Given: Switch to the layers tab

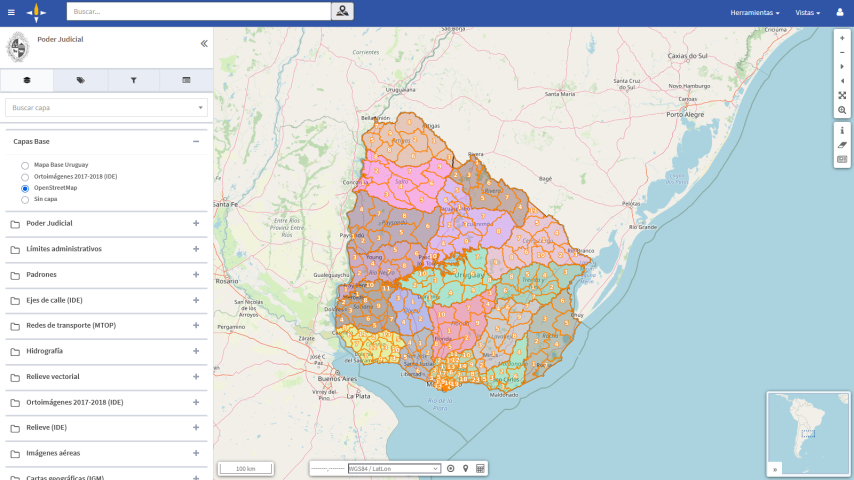Looking at the screenshot, I should click(x=27, y=80).
